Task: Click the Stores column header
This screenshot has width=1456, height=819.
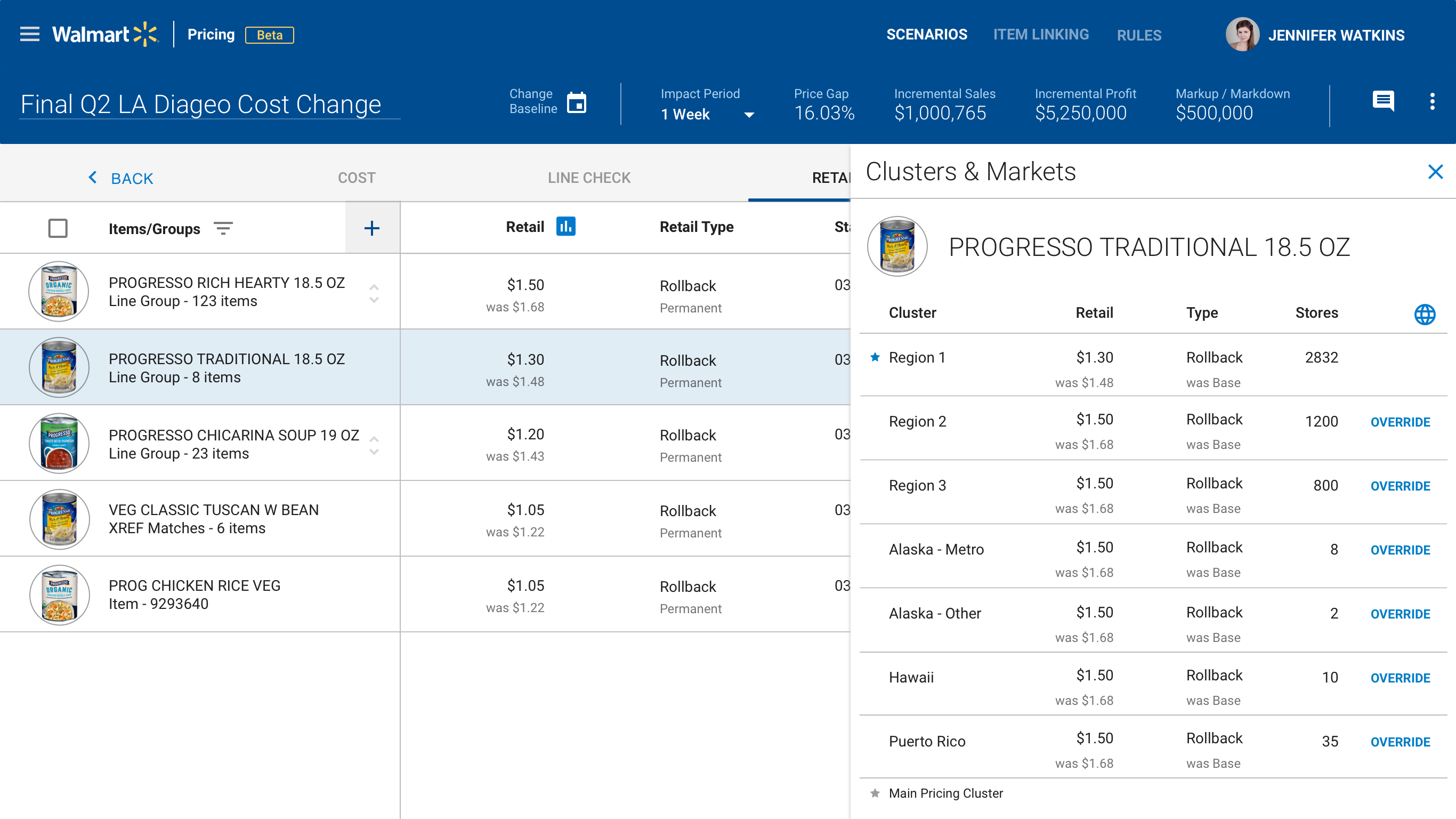Action: coord(1316,313)
